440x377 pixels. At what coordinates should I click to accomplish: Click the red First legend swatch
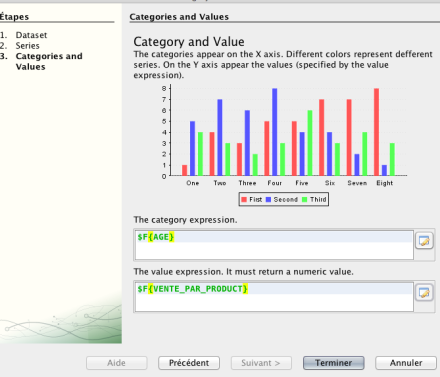(x=244, y=199)
